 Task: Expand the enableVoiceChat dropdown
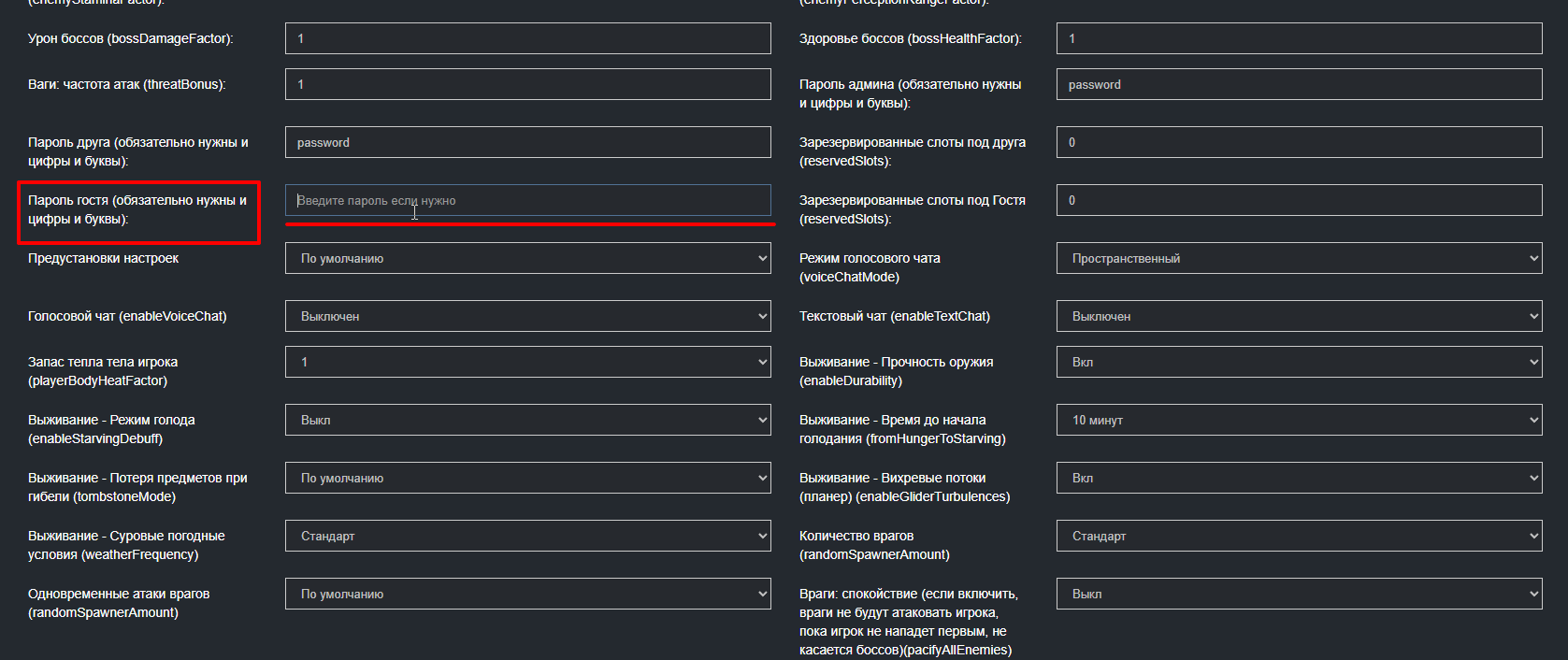tap(527, 316)
